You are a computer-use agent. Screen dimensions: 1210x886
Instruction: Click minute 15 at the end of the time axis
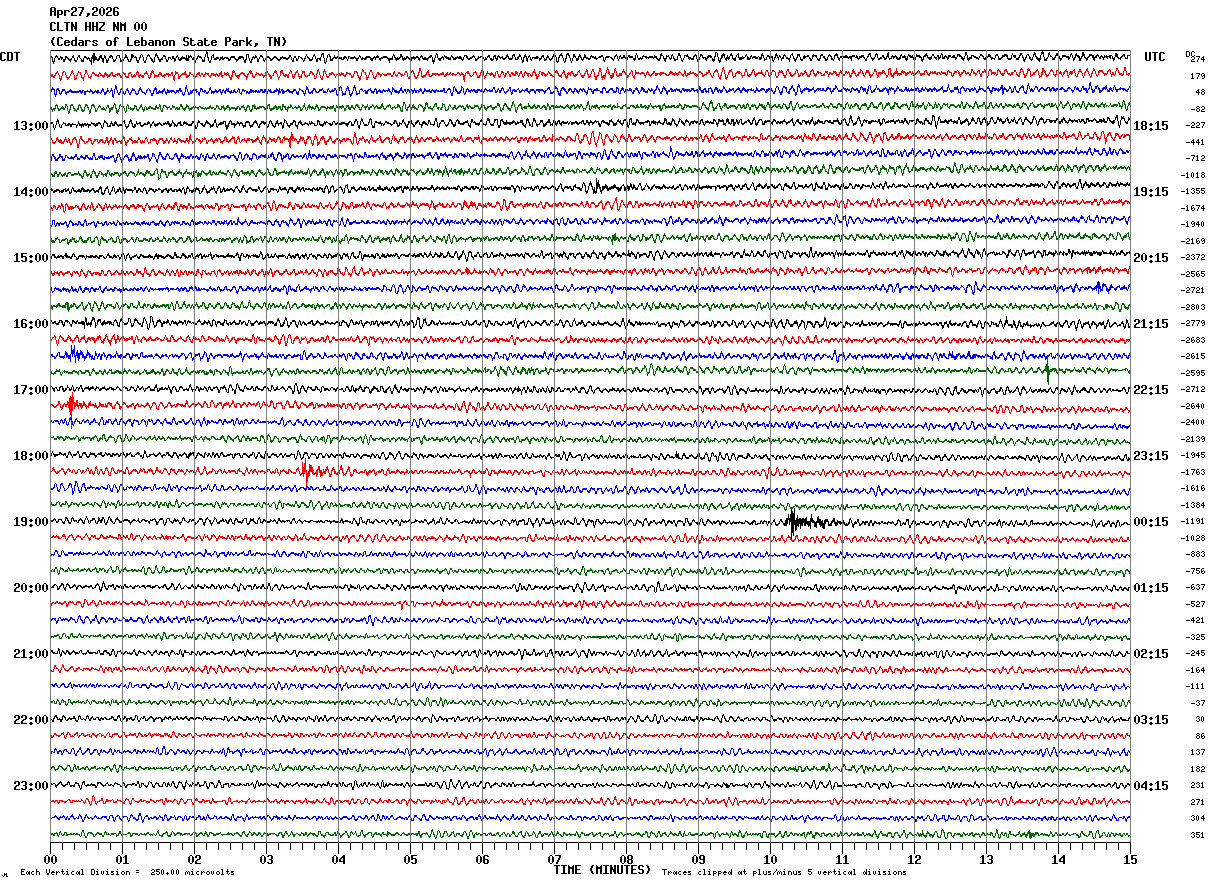(1129, 859)
